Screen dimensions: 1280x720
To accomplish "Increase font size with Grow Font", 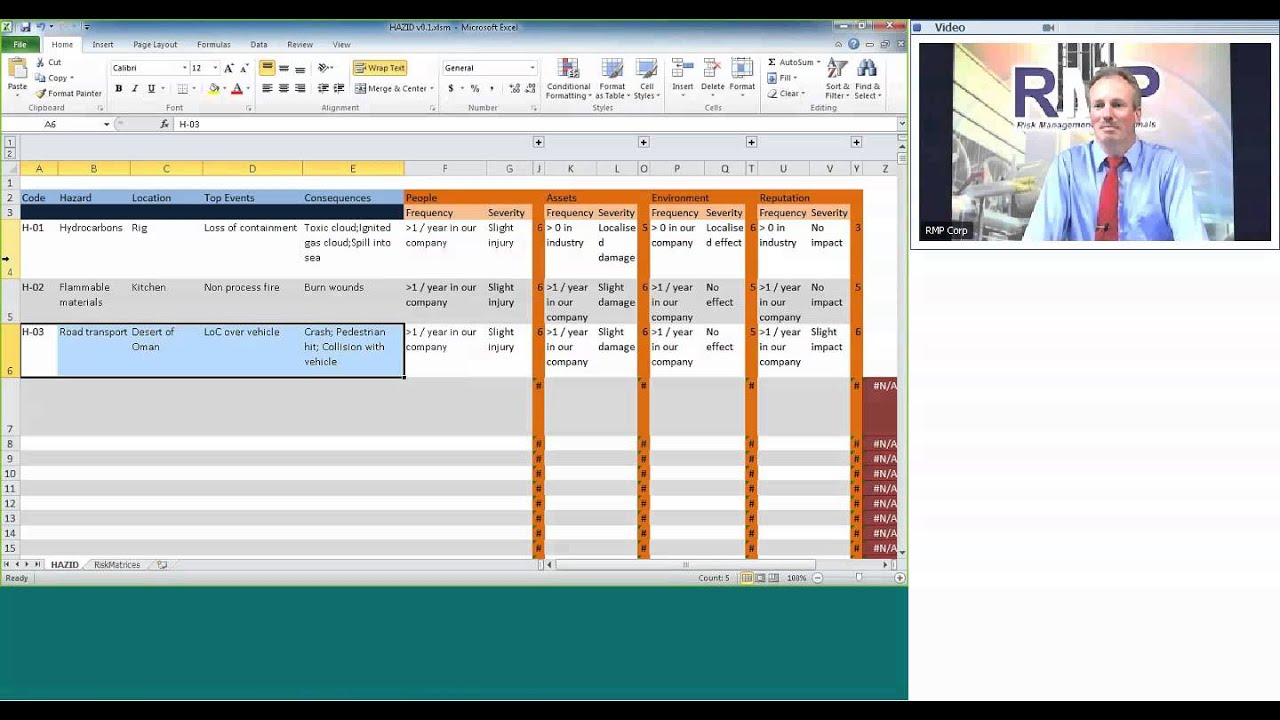I will point(228,68).
